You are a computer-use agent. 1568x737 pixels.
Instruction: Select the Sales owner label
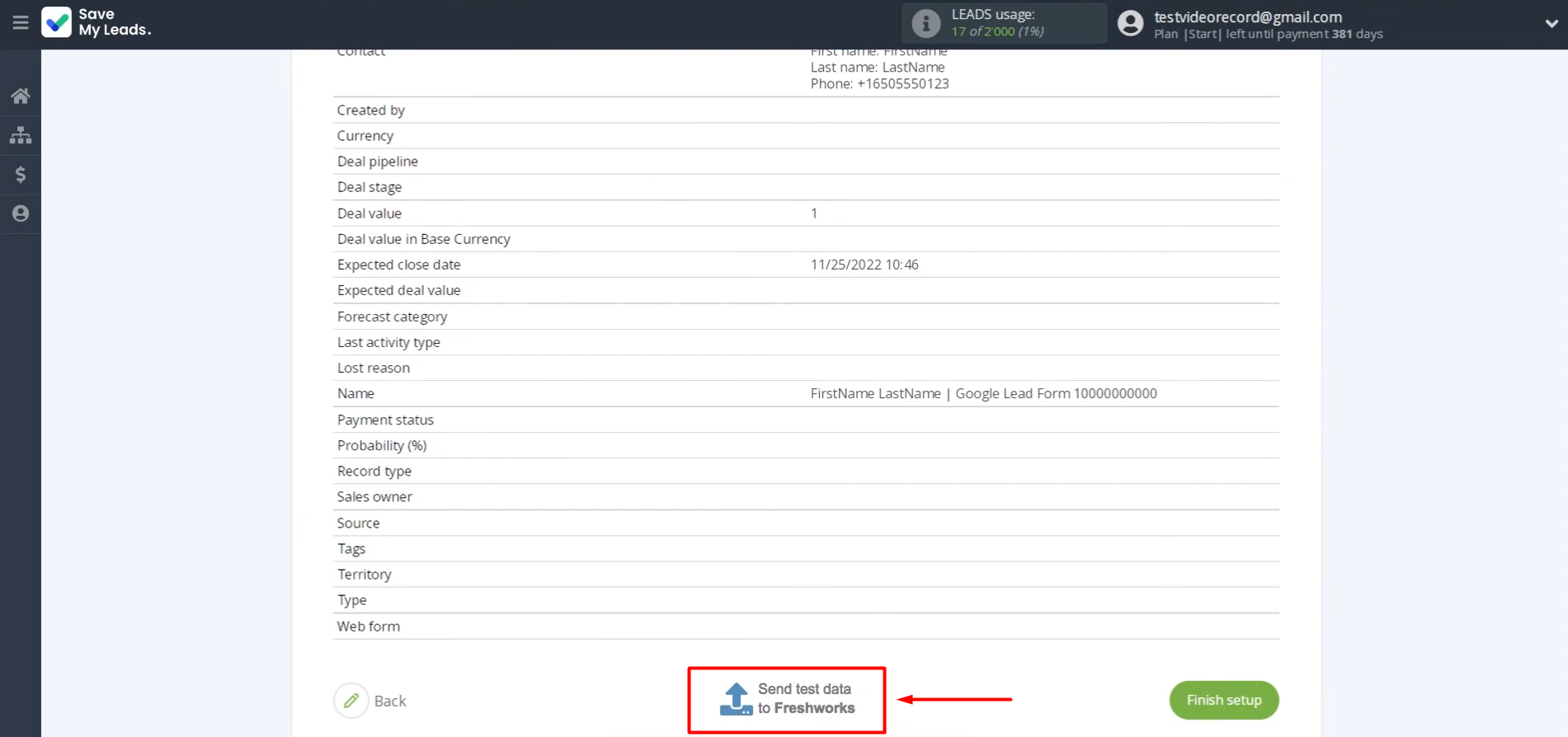pos(374,496)
